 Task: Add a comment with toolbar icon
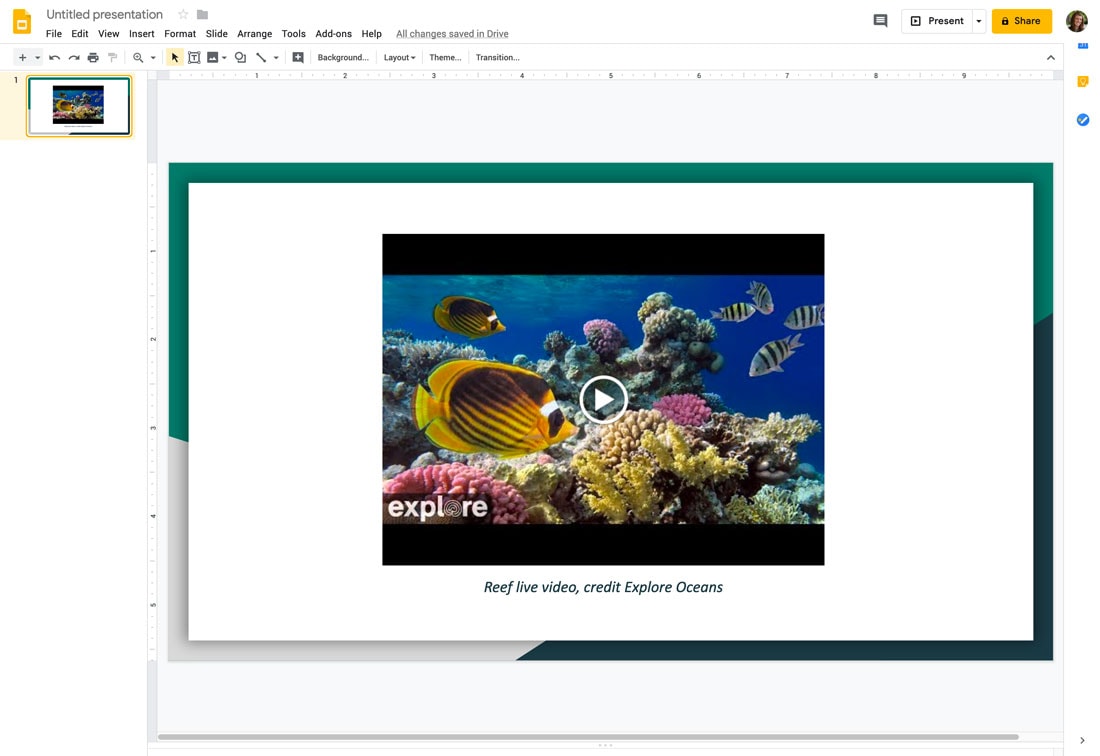tap(298, 58)
